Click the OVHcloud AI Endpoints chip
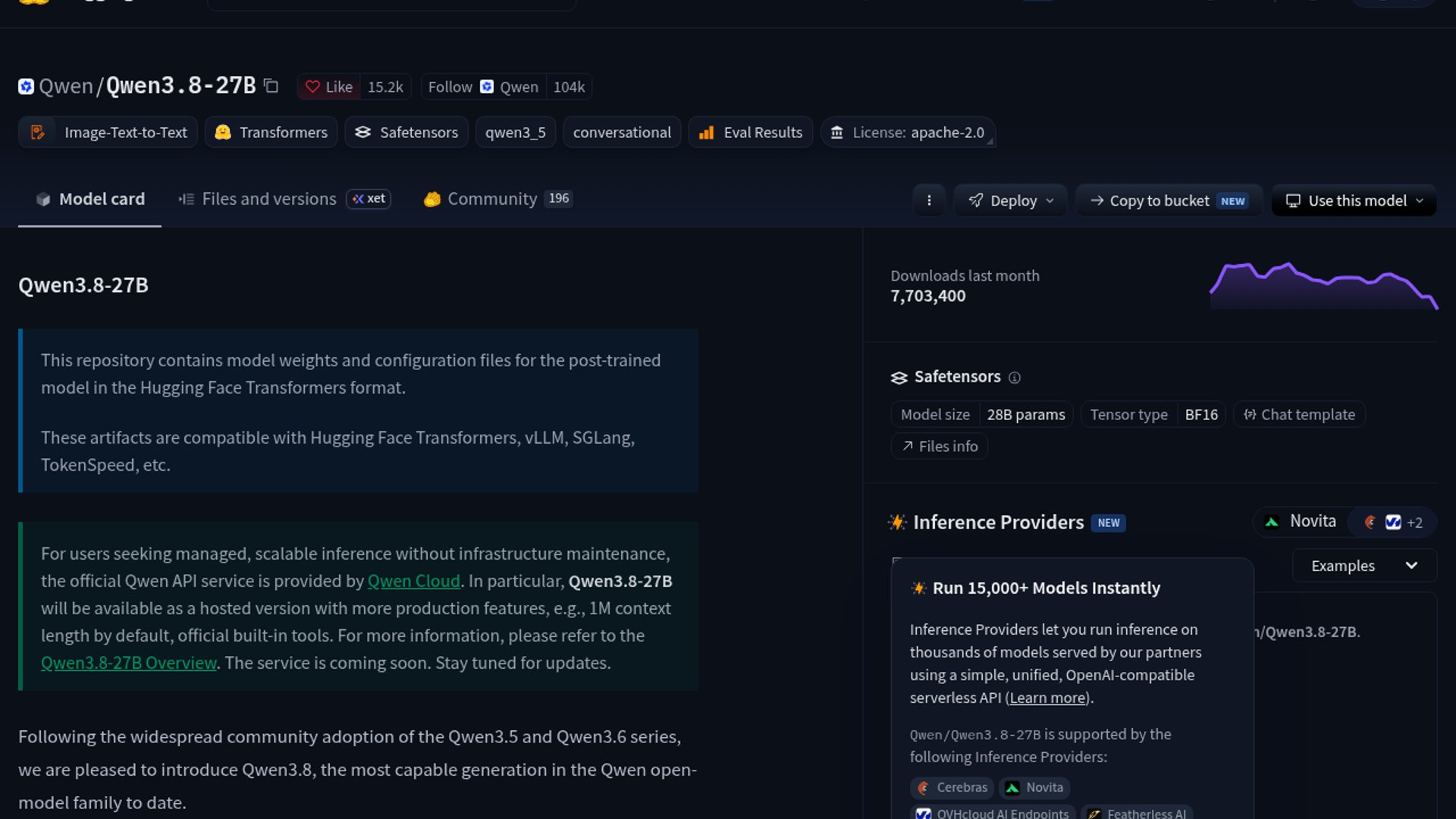Screen dimensions: 1456x819 [993, 813]
